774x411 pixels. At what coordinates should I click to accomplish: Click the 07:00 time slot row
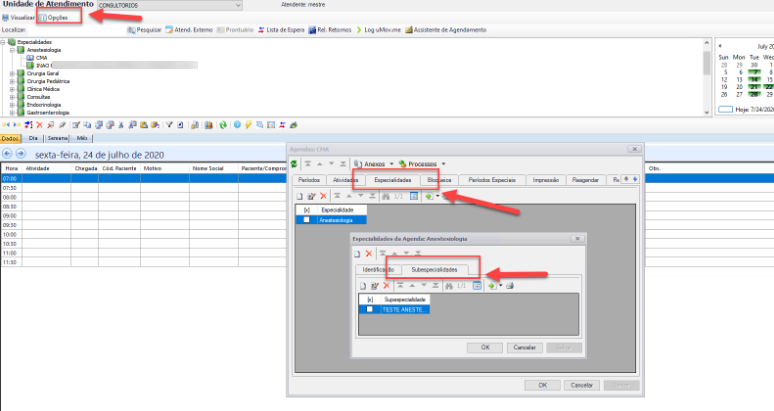click(143, 179)
